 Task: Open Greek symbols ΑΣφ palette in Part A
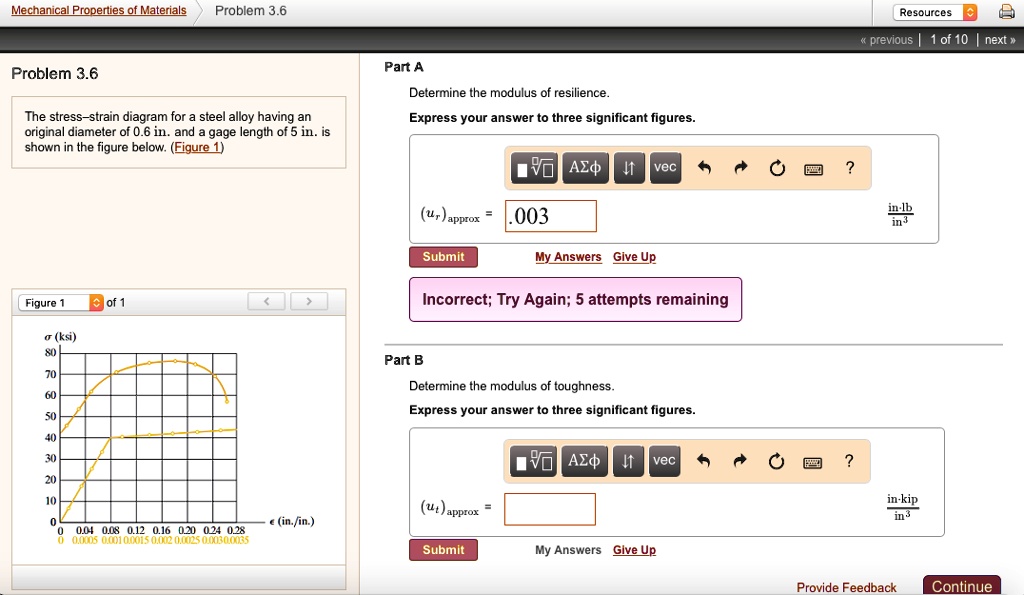pyautogui.click(x=584, y=168)
